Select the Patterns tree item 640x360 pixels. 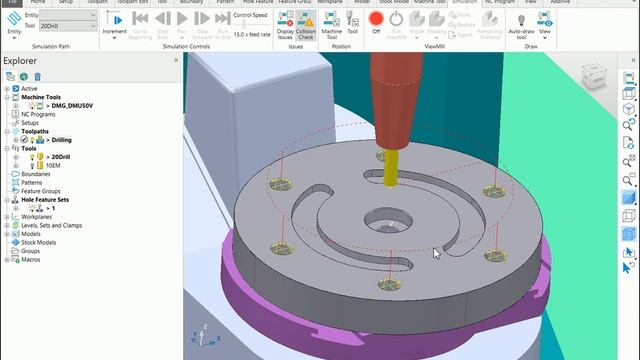[x=31, y=183]
